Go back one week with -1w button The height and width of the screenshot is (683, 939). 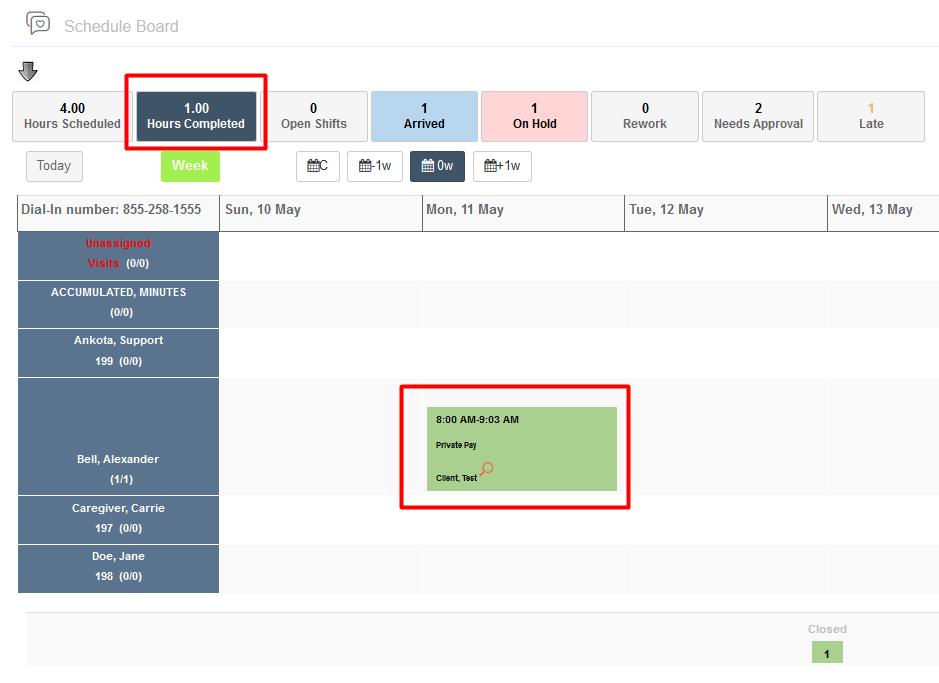pyautogui.click(x=375, y=166)
